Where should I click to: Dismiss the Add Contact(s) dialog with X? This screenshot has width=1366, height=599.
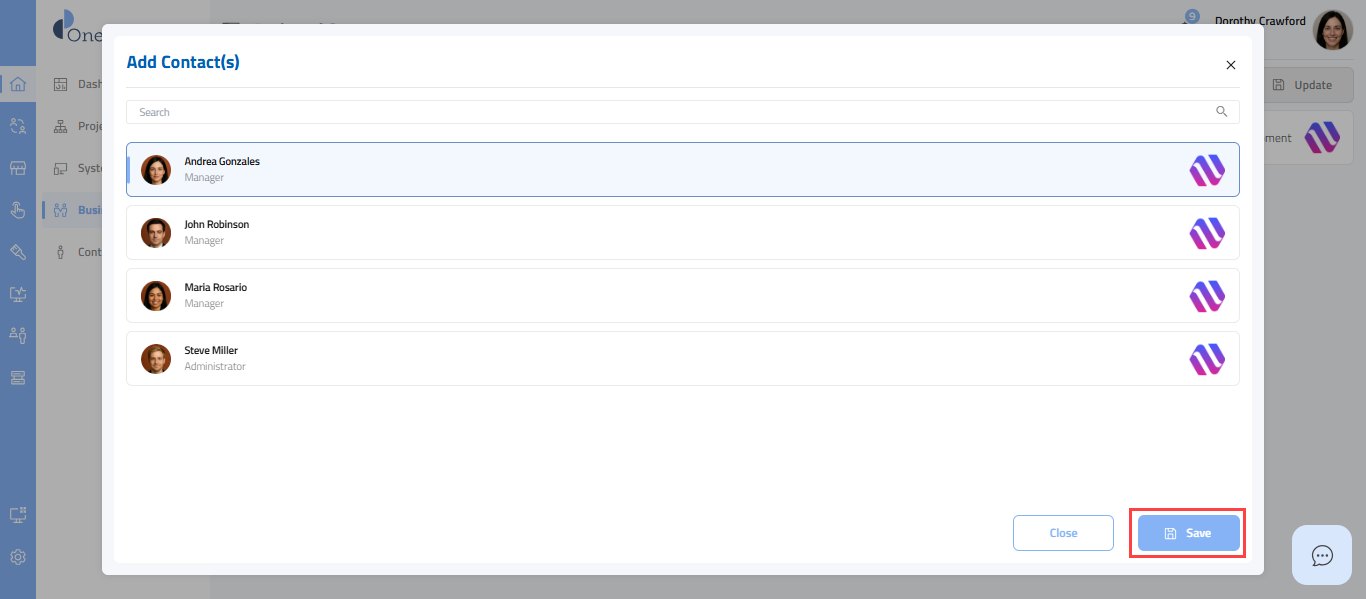click(1231, 65)
